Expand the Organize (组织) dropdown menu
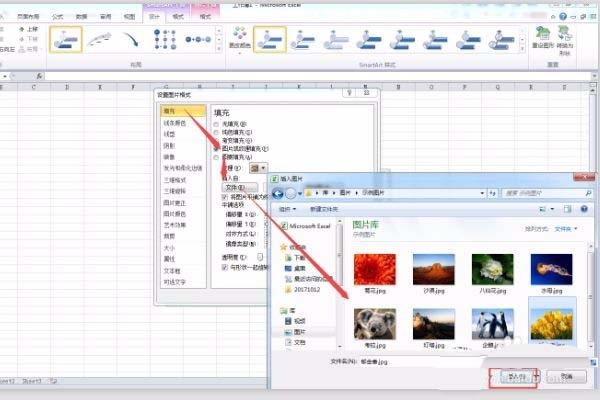The image size is (600, 400). (290, 209)
